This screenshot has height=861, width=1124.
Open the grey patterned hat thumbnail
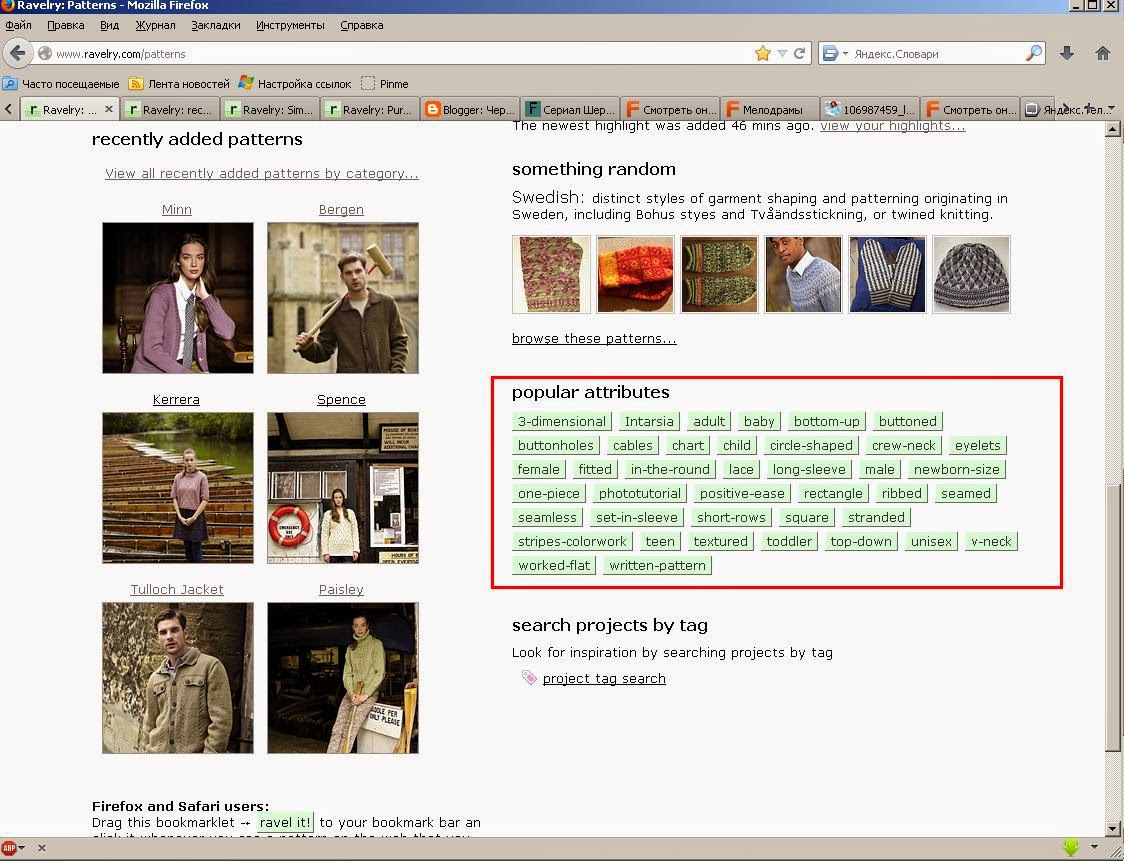tap(971, 275)
